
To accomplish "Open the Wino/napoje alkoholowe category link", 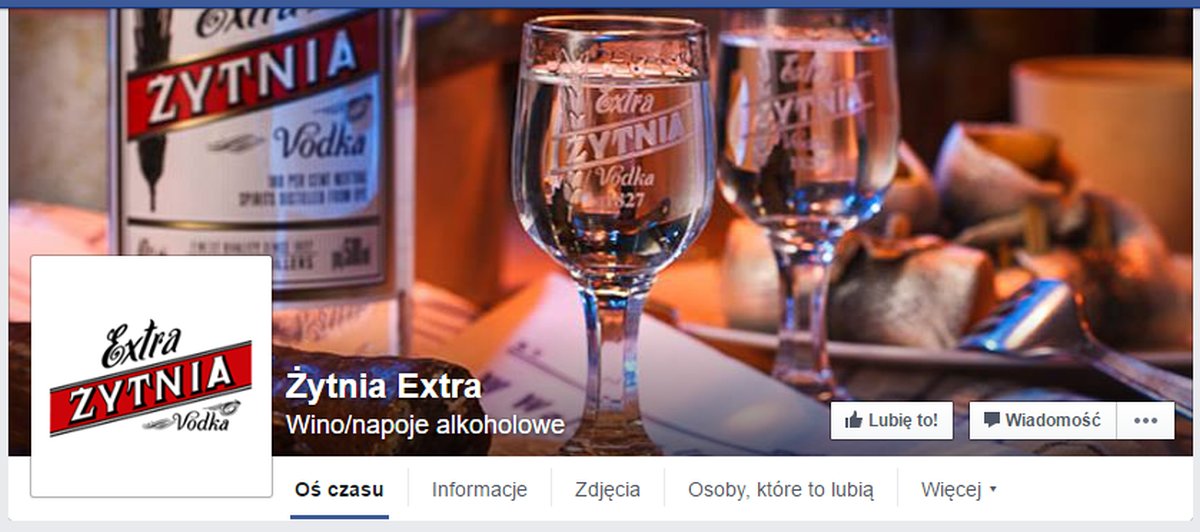I will (x=425, y=425).
